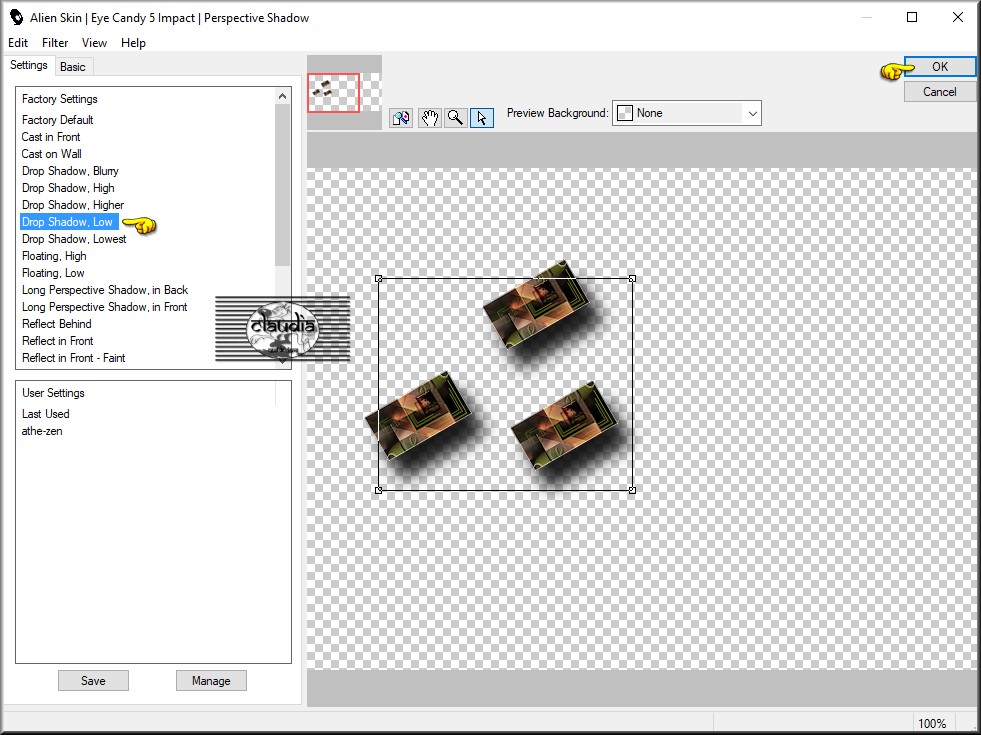Viewport: 981px width, 735px height.
Task: Select the Zoom magnifier tool
Action: point(455,118)
